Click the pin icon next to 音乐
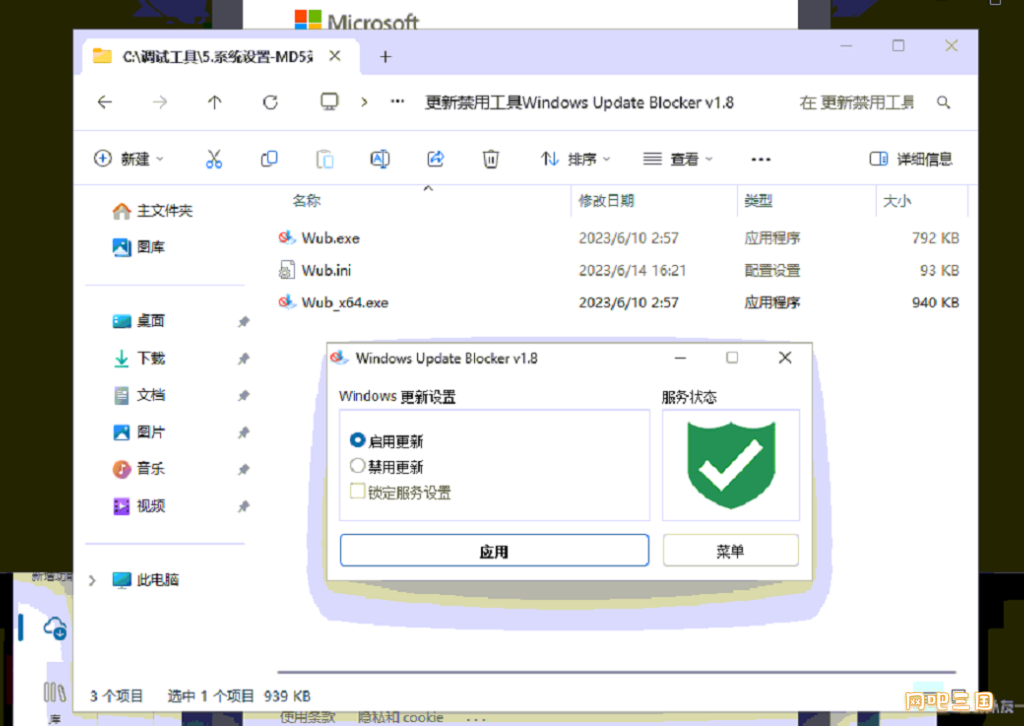The height and width of the screenshot is (726, 1024). click(244, 469)
